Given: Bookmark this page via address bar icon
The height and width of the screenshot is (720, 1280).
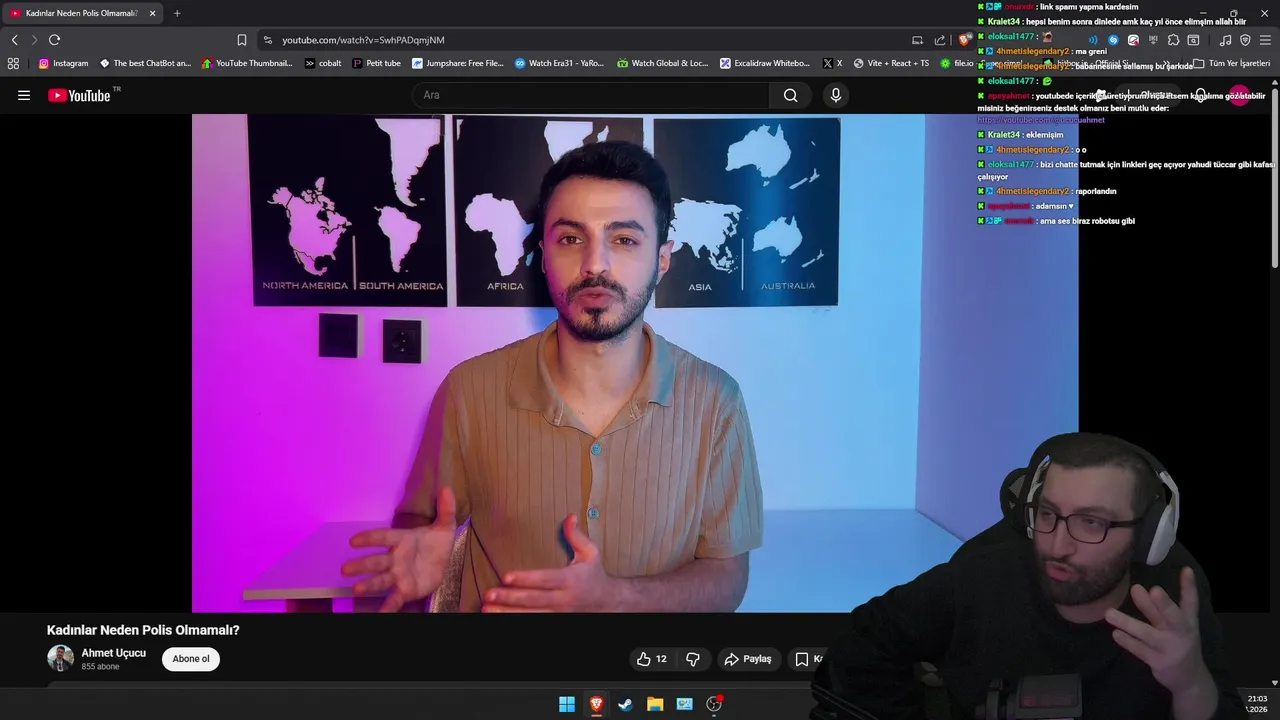Looking at the screenshot, I should (241, 40).
